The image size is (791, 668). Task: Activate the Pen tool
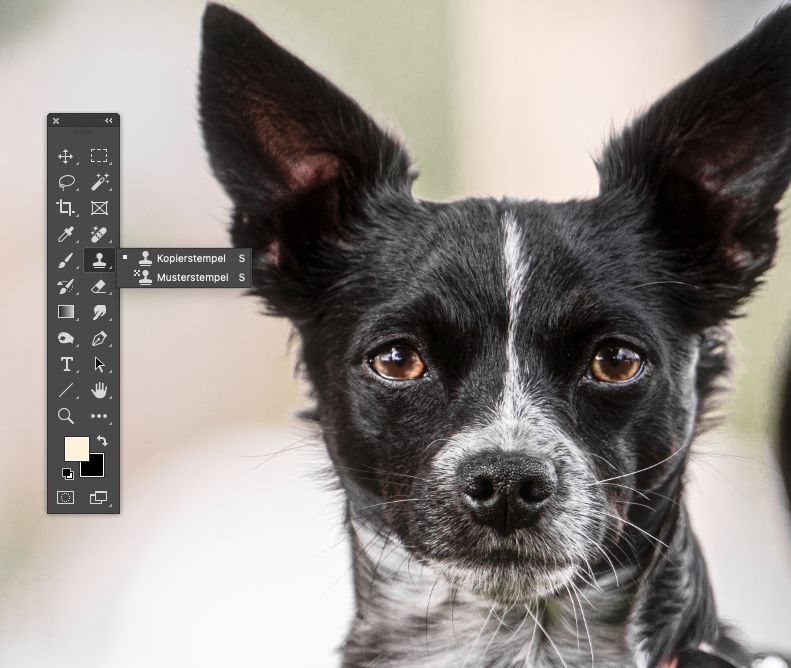[99, 338]
